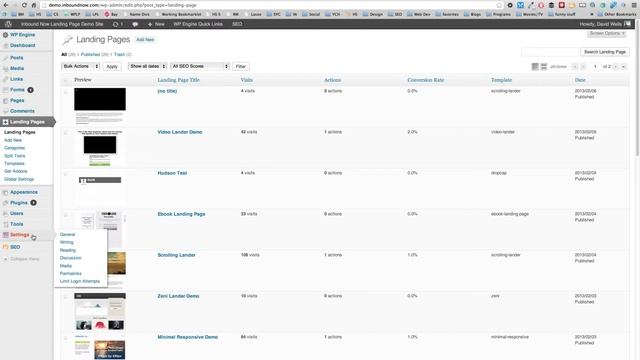Viewport: 640px width, 360px height.
Task: Open the WordPress logo menu in admin bar
Action: click(8, 24)
